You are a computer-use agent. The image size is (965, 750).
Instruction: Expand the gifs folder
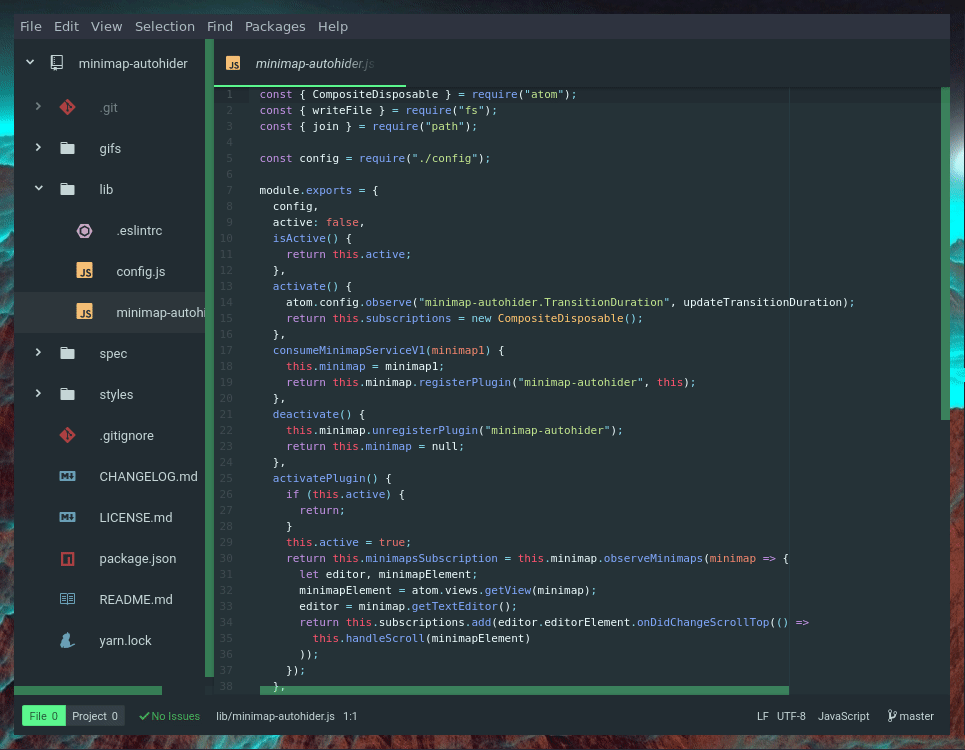(38, 148)
